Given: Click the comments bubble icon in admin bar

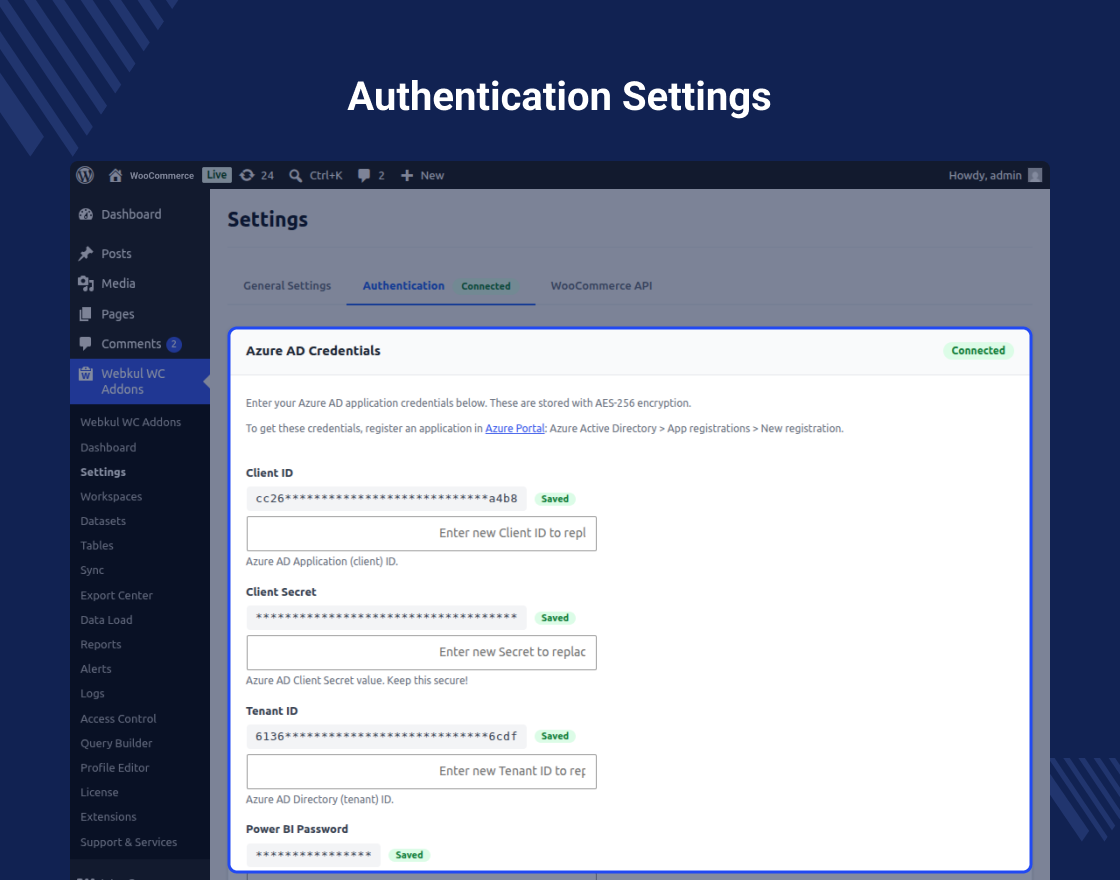Looking at the screenshot, I should coord(364,176).
